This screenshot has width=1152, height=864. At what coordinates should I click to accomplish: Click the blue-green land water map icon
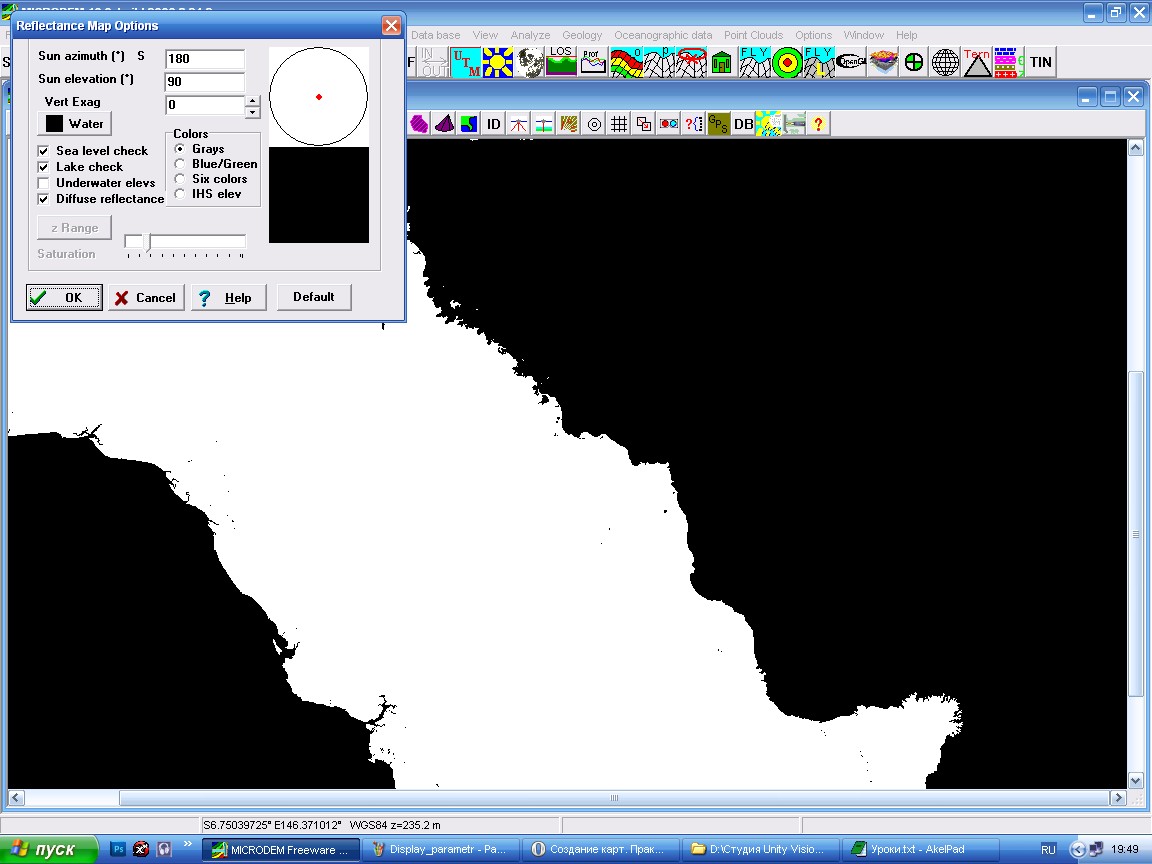(x=469, y=124)
